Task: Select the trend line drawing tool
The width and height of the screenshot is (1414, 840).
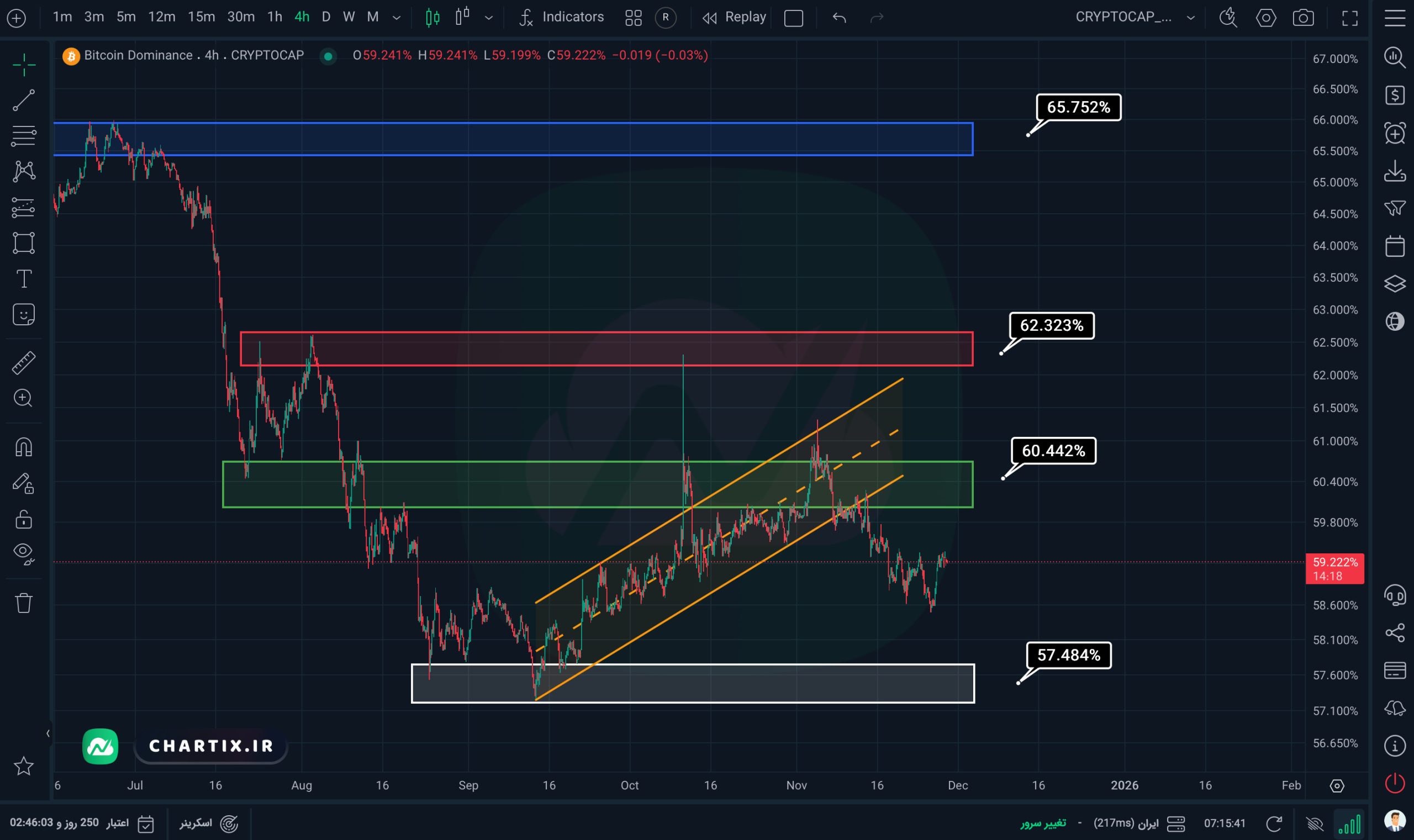Action: (x=24, y=100)
